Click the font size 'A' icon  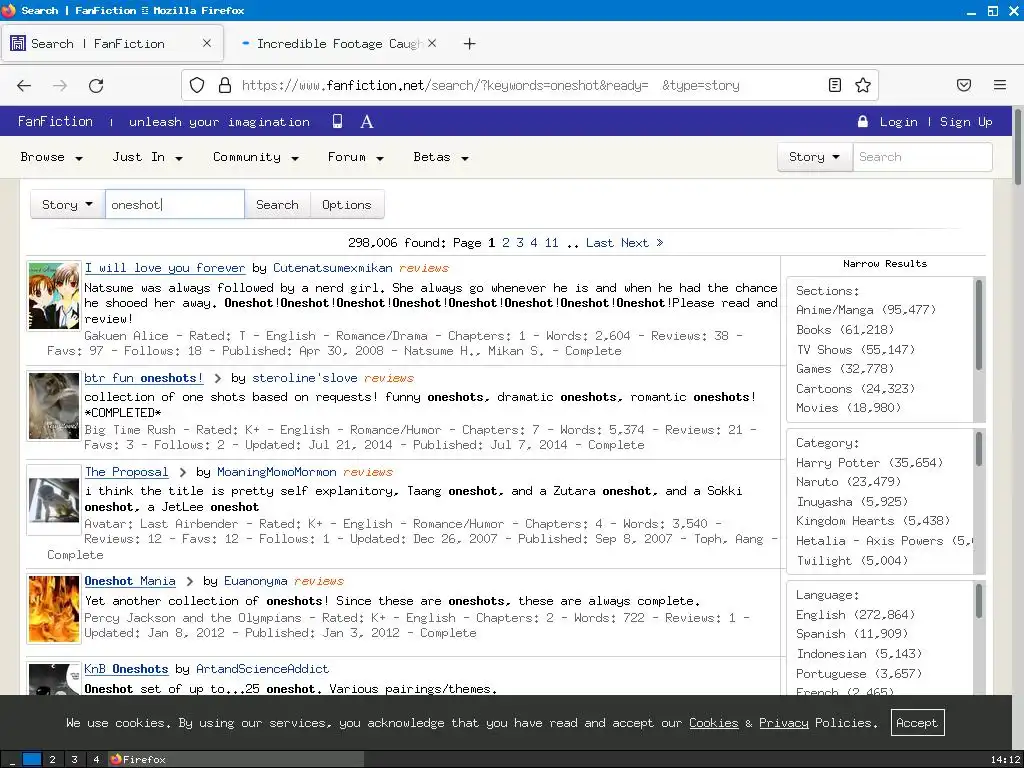coord(367,121)
